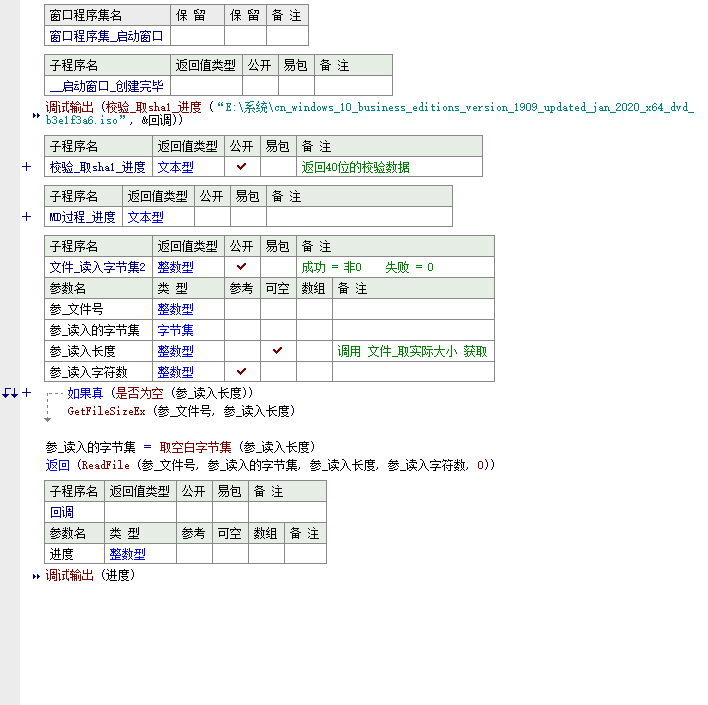
Task: Click 字节集 type of 参_读入的字节集
Action: pos(176,330)
